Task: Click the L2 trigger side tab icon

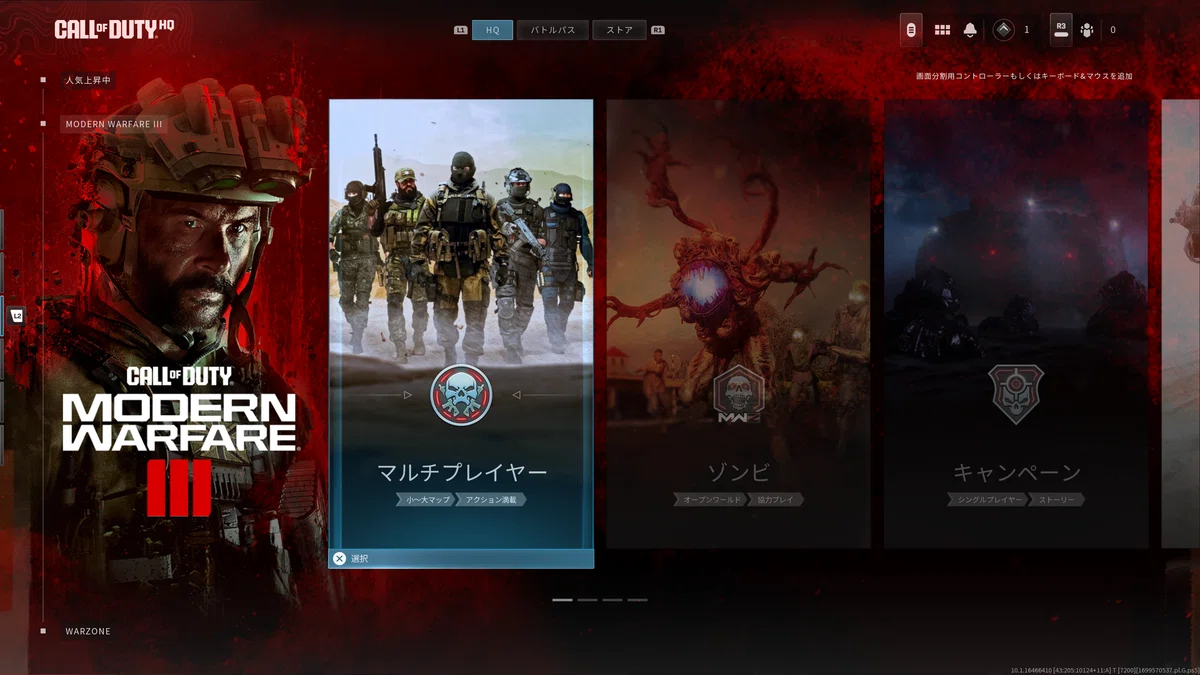Action: pyautogui.click(x=16, y=316)
